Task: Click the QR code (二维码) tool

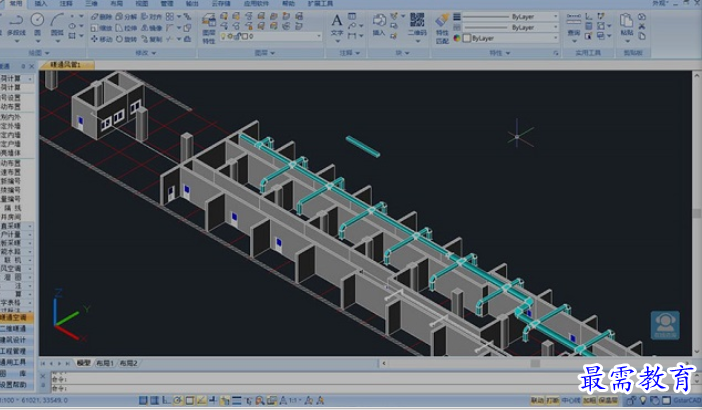Action: coord(417,25)
